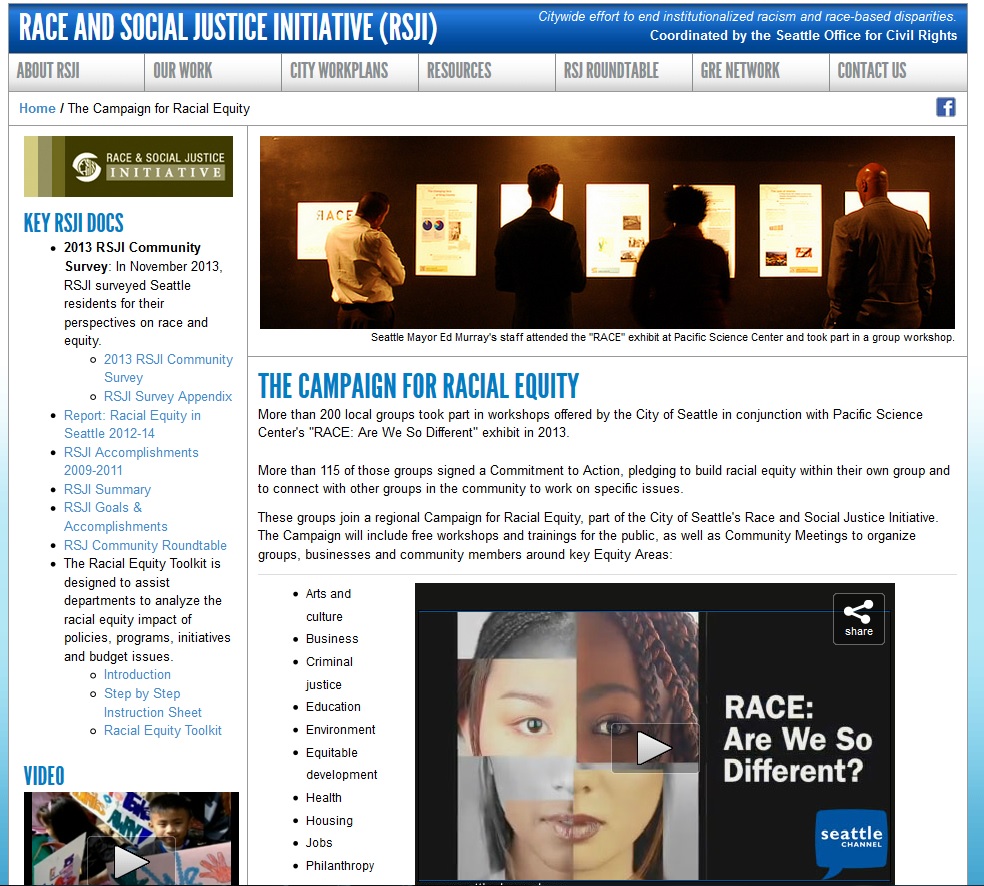Open the Facebook page icon

[946, 107]
